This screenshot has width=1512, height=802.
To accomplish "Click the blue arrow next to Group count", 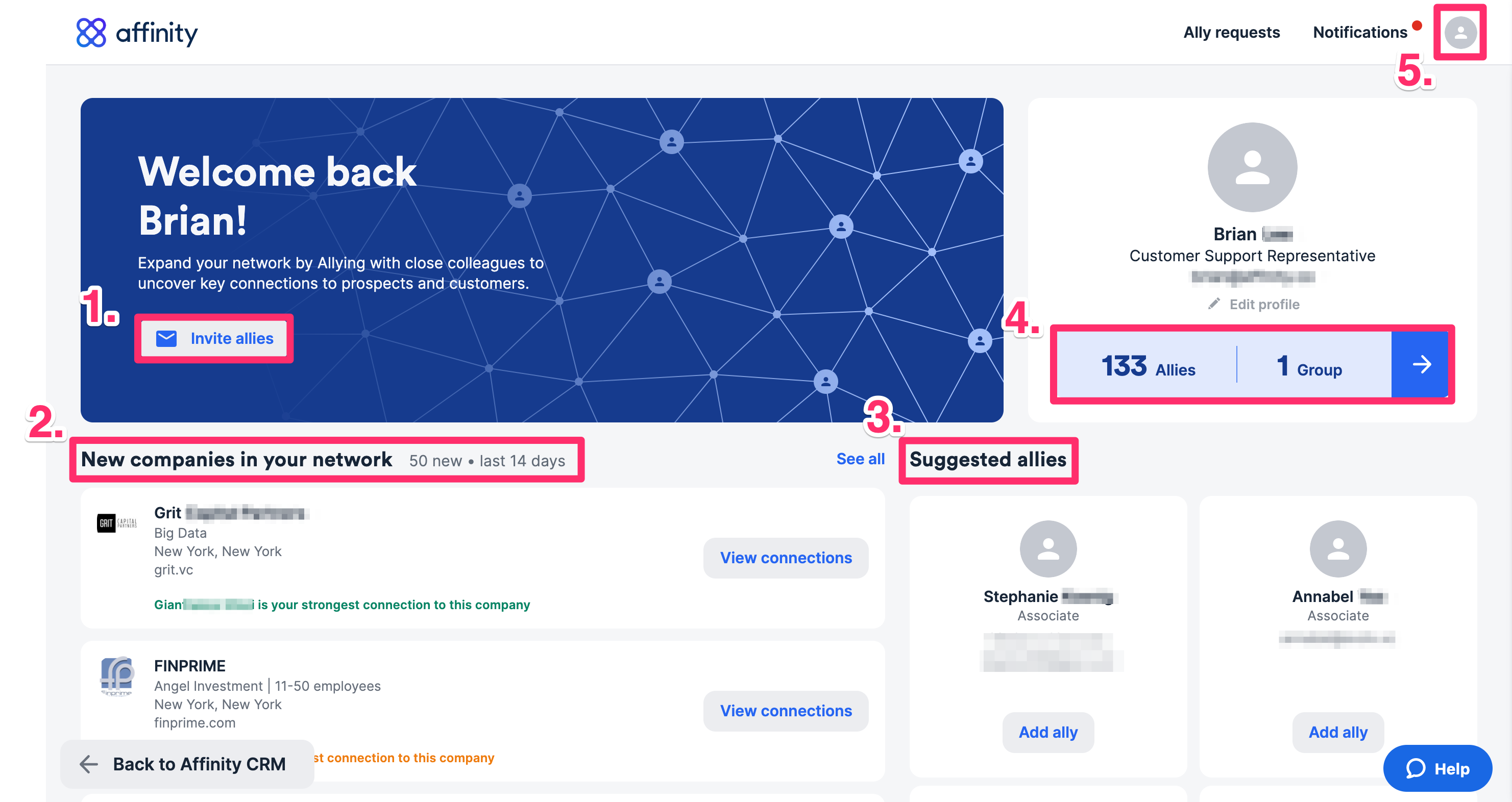I will [1421, 364].
